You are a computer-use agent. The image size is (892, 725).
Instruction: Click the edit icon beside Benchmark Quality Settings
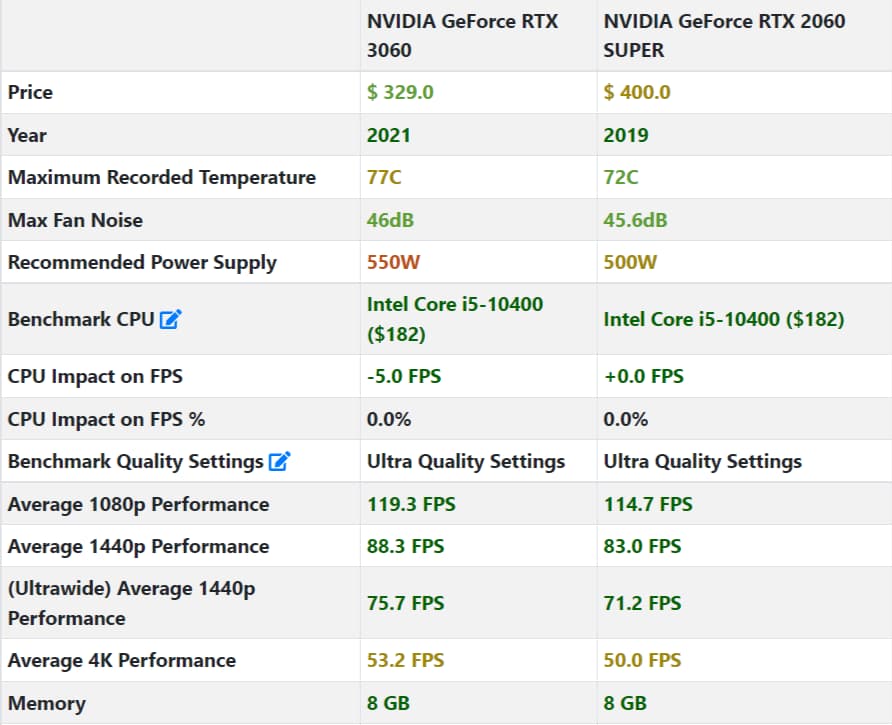point(280,462)
